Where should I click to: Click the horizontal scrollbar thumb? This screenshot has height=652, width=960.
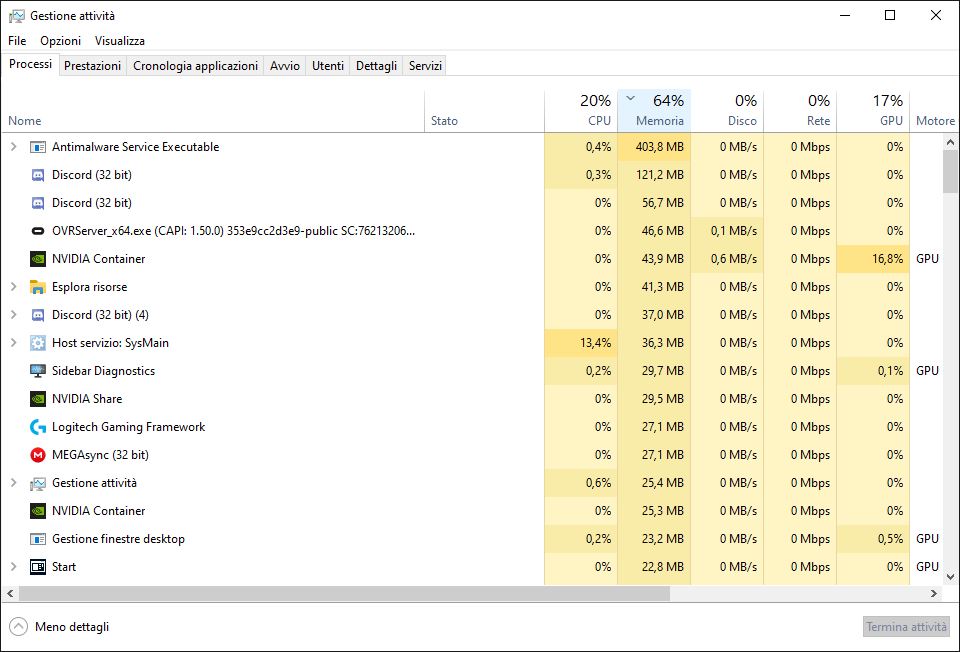point(345,593)
